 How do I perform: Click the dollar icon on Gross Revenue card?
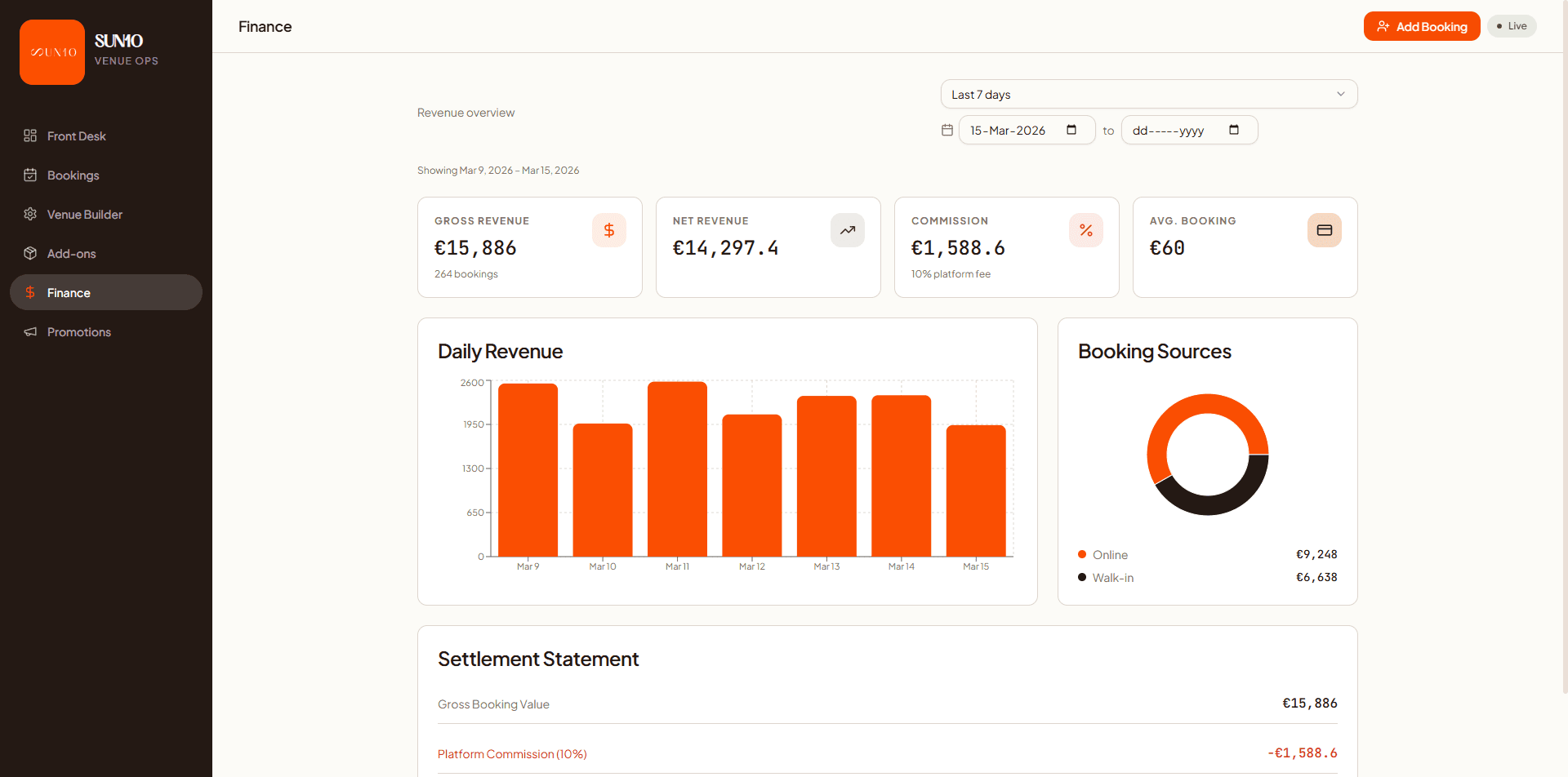tap(608, 230)
